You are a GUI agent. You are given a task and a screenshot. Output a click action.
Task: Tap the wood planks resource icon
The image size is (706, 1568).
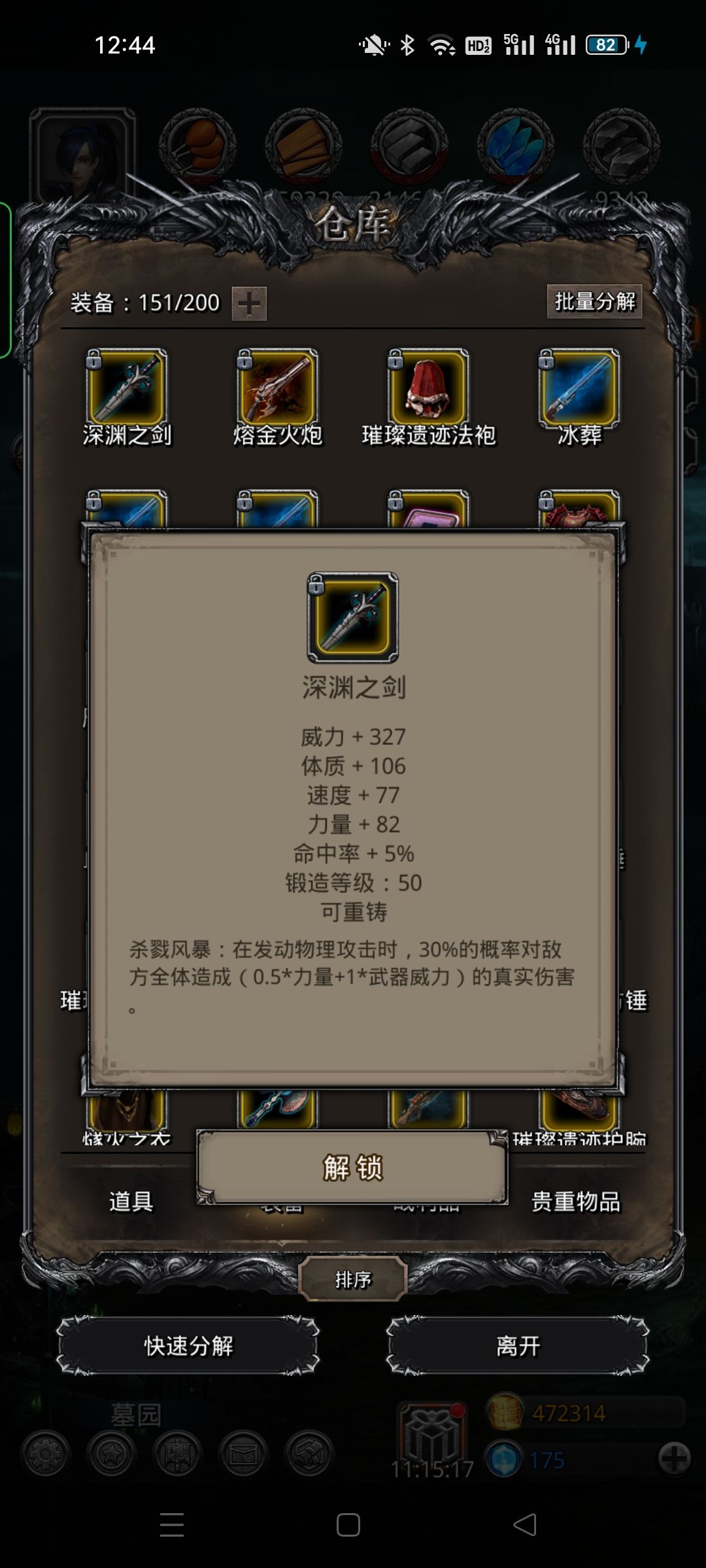[x=303, y=146]
